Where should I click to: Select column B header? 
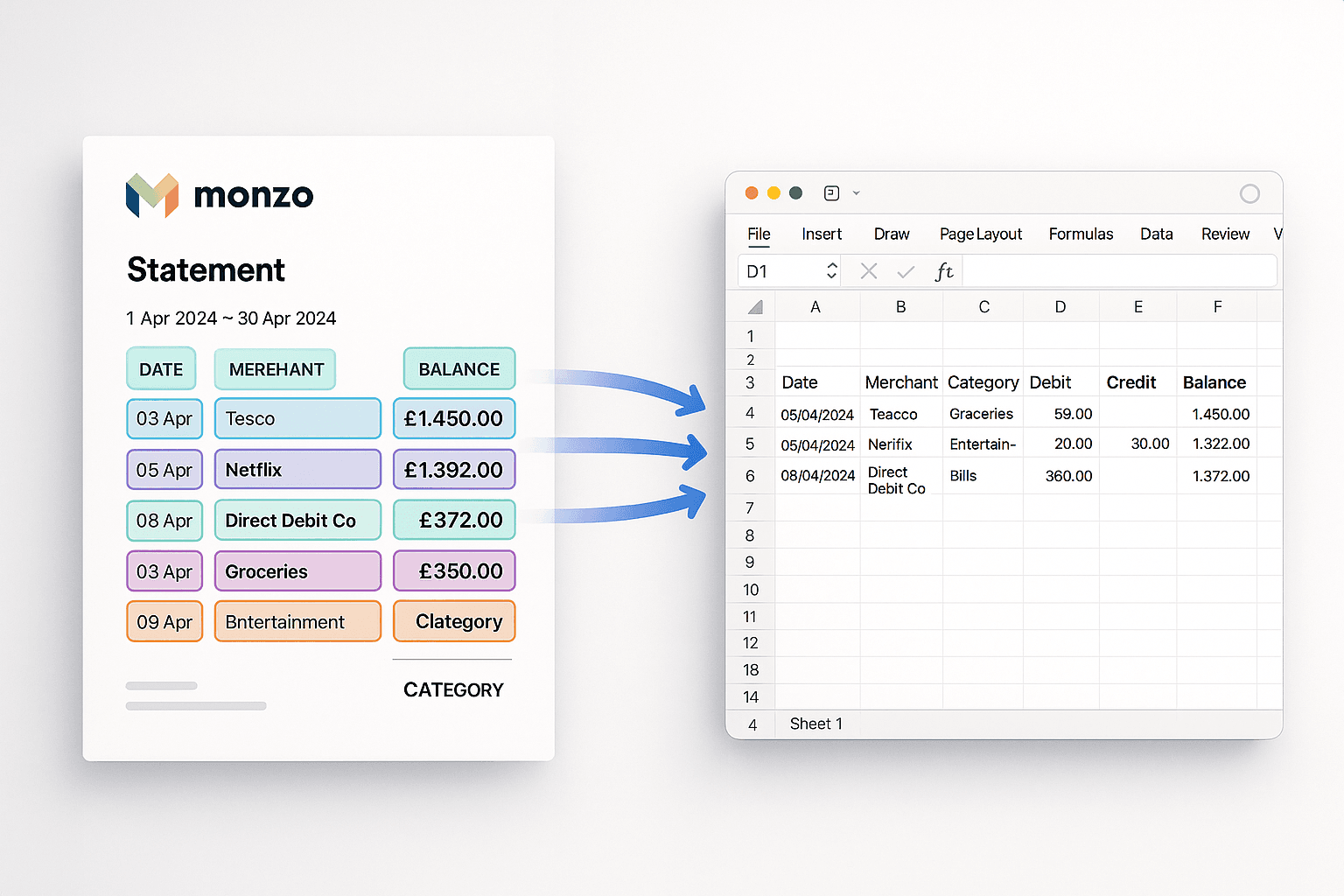click(901, 307)
